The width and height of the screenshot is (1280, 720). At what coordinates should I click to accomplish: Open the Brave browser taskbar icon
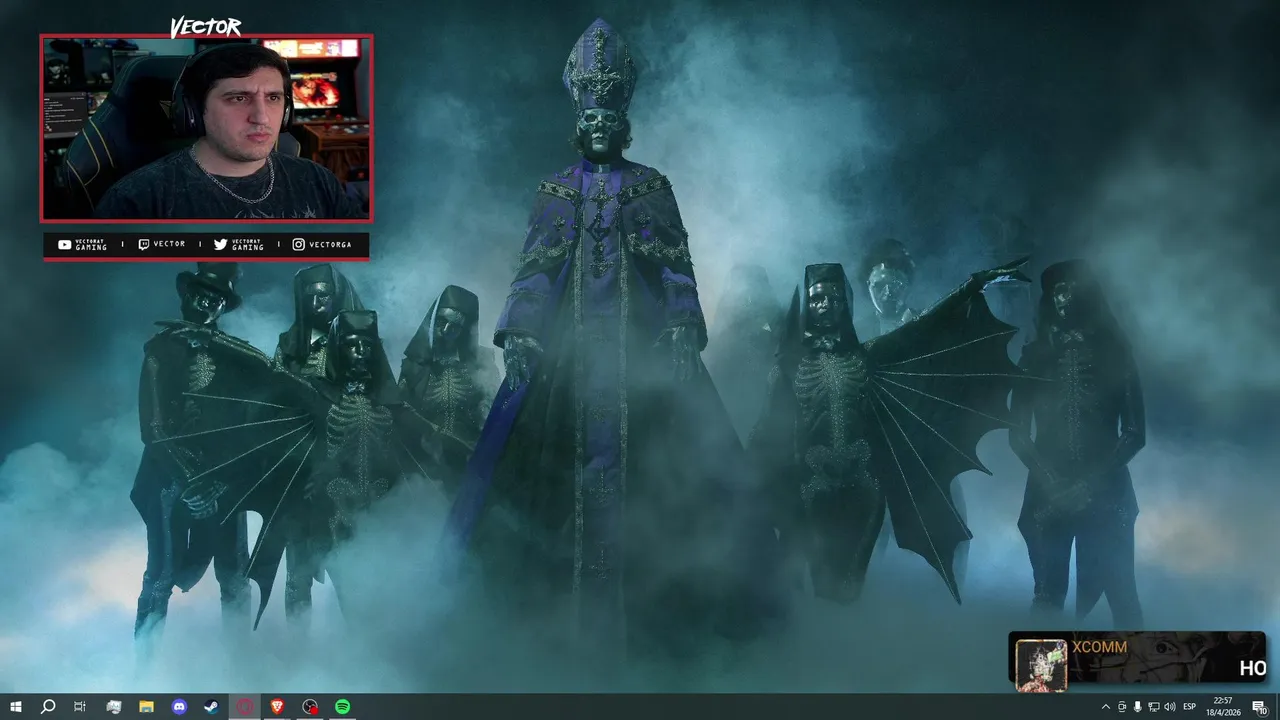277,707
